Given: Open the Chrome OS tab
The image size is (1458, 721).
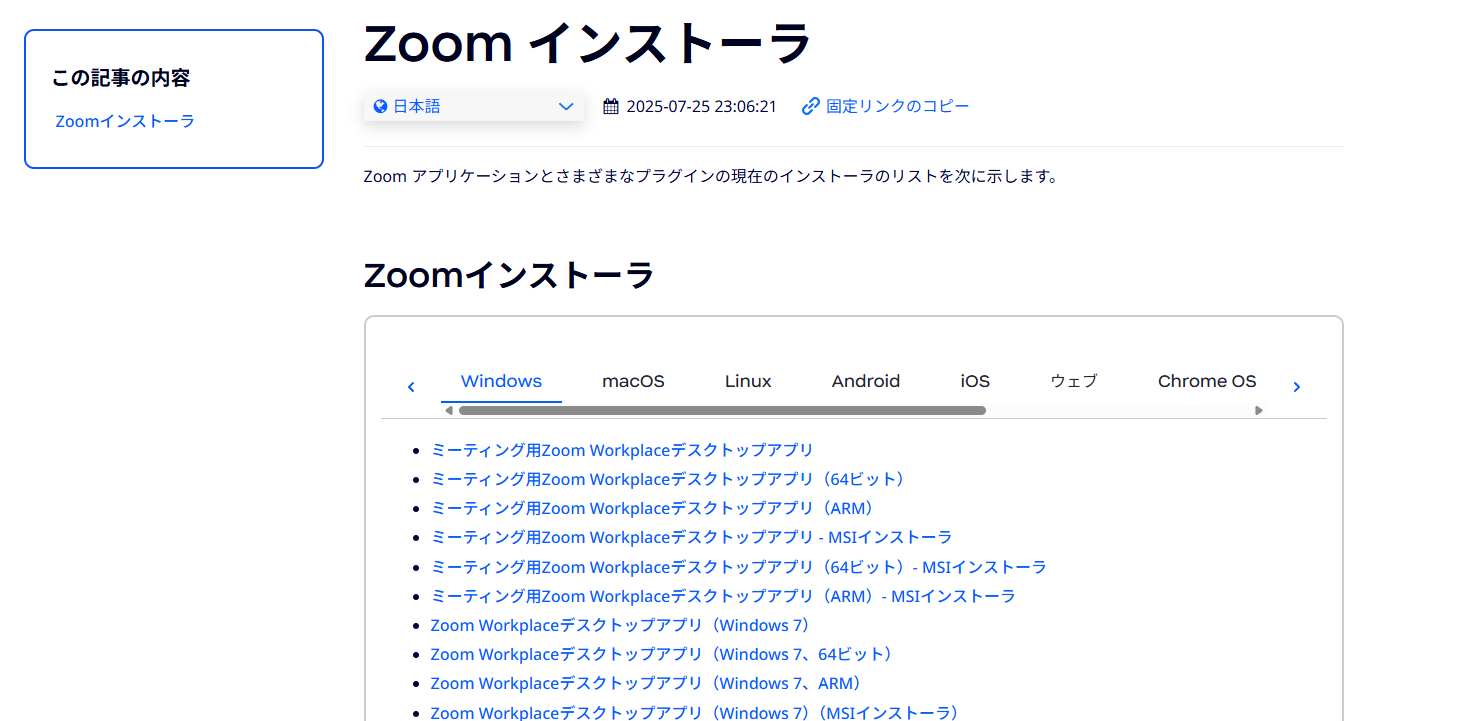Looking at the screenshot, I should coord(1206,381).
